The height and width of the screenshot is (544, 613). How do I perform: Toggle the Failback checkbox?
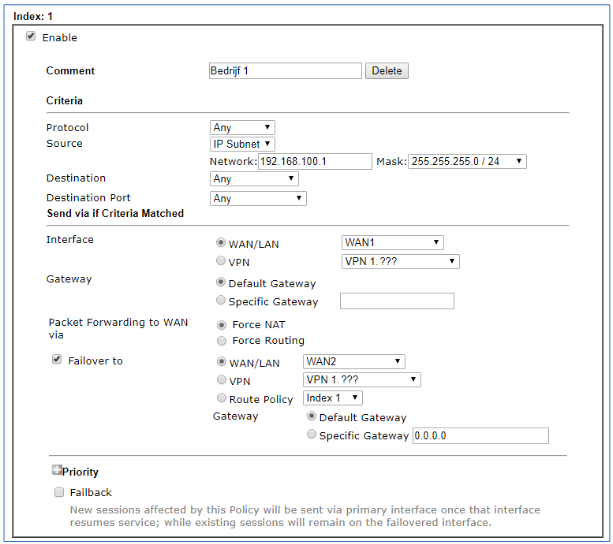[59, 492]
